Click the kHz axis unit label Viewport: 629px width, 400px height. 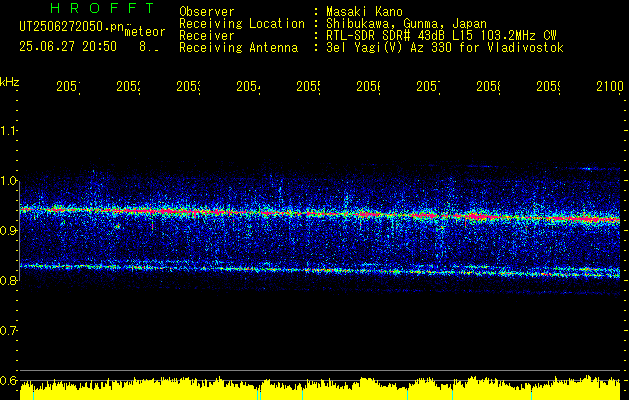click(x=9, y=82)
